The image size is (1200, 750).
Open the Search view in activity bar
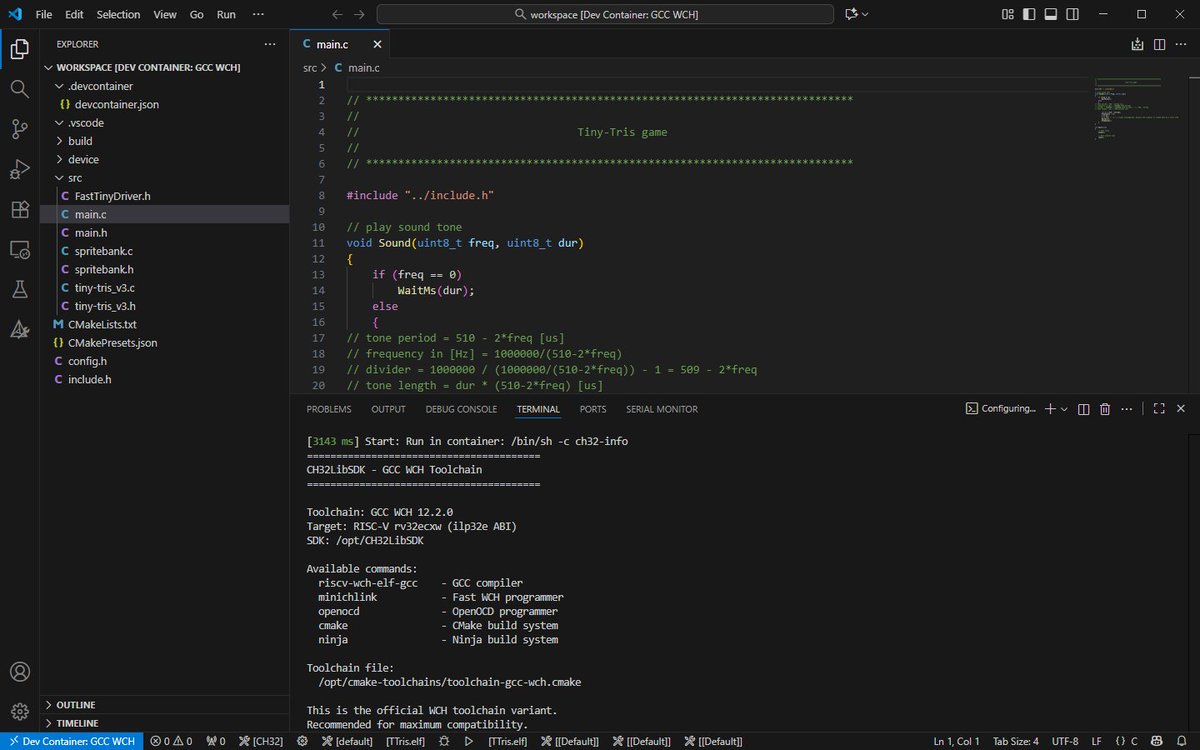(x=19, y=88)
